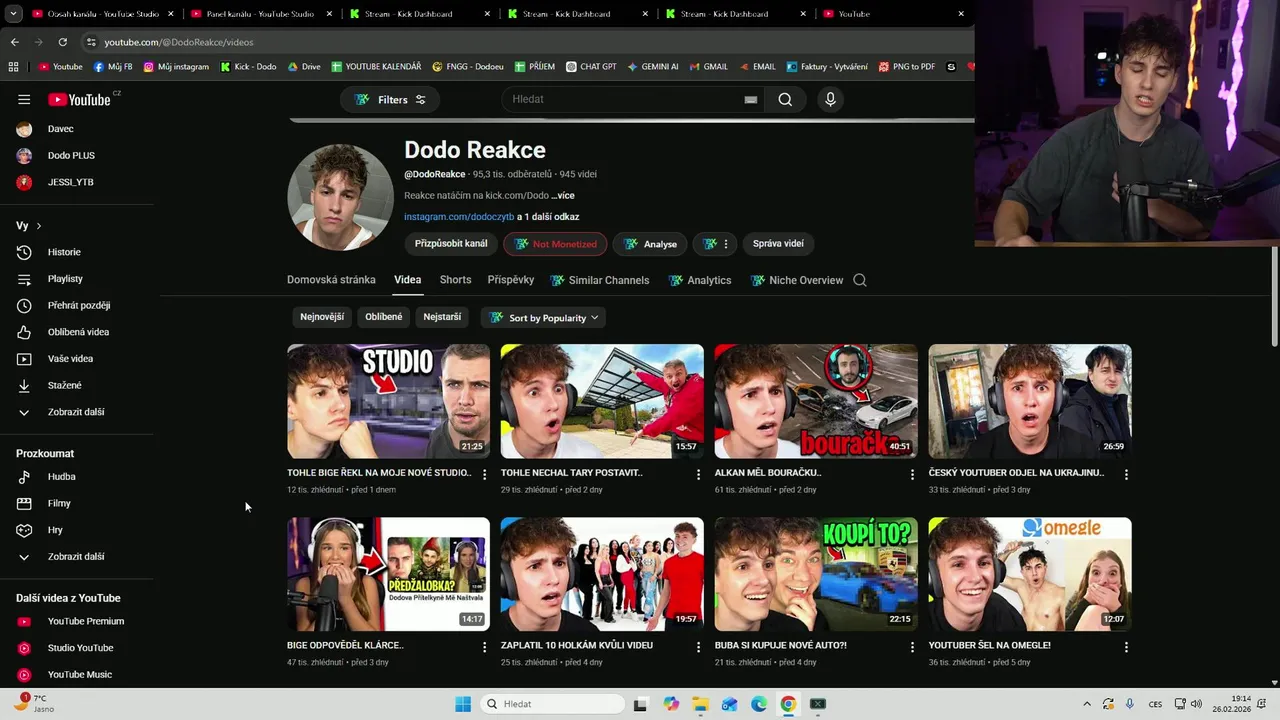Select the Nejnovější filter chip

point(322,317)
